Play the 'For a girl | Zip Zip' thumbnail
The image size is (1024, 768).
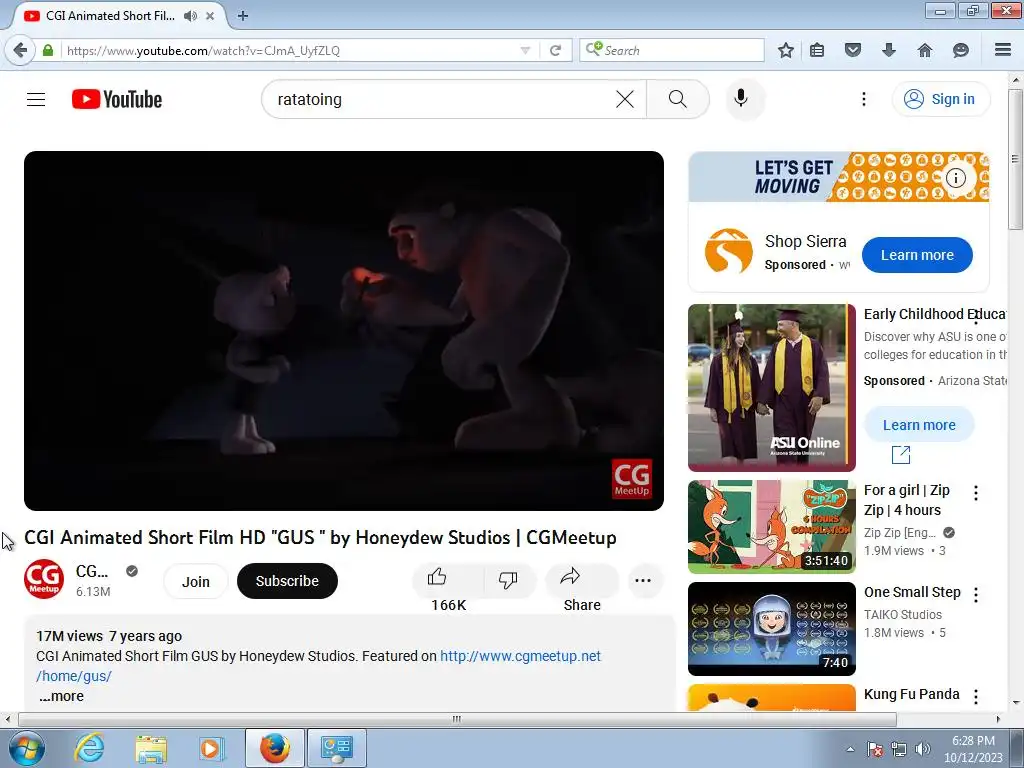[771, 527]
